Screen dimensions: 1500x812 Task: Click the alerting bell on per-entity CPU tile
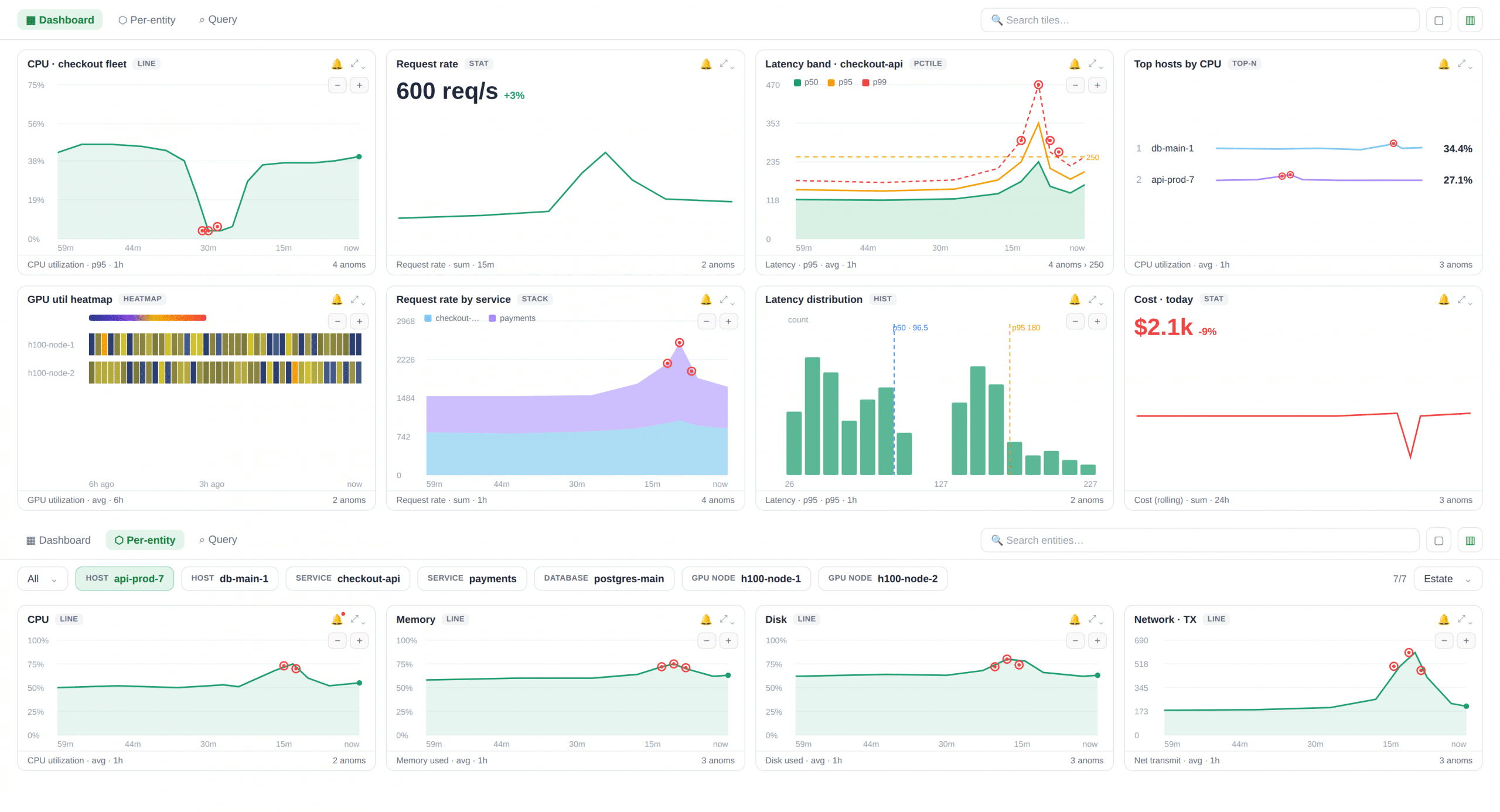coord(337,619)
